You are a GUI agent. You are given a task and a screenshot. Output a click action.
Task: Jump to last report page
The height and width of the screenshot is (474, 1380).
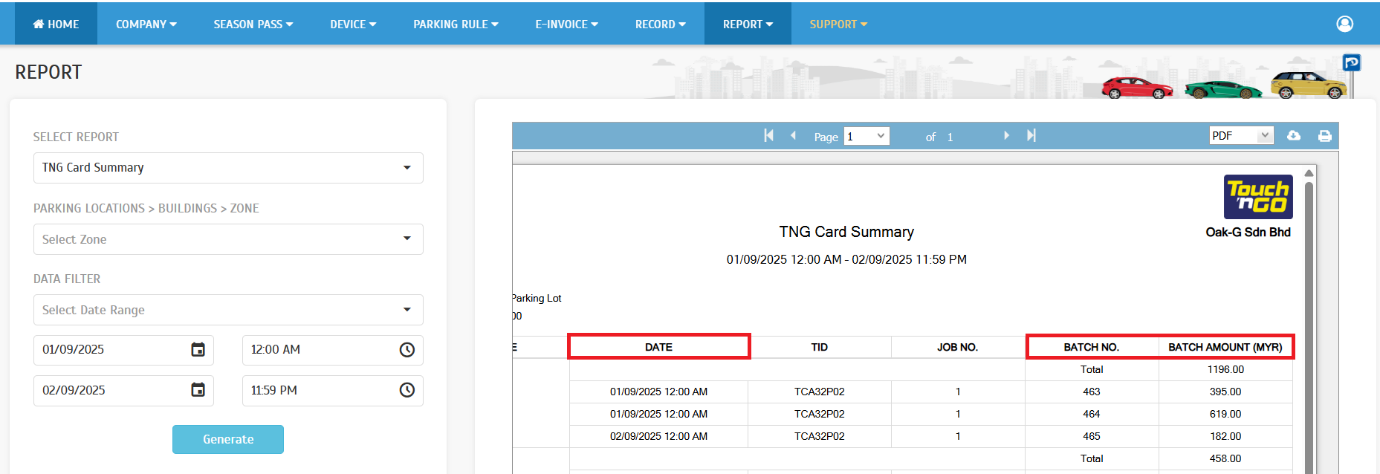pyautogui.click(x=1031, y=136)
